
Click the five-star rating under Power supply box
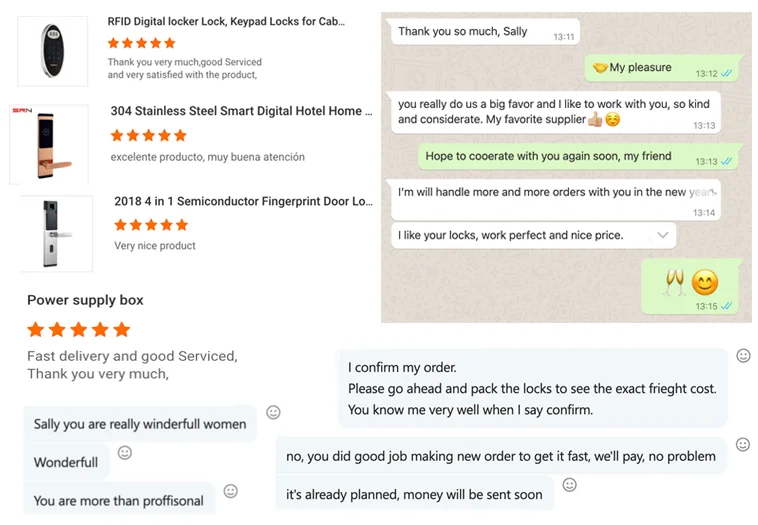(79, 329)
